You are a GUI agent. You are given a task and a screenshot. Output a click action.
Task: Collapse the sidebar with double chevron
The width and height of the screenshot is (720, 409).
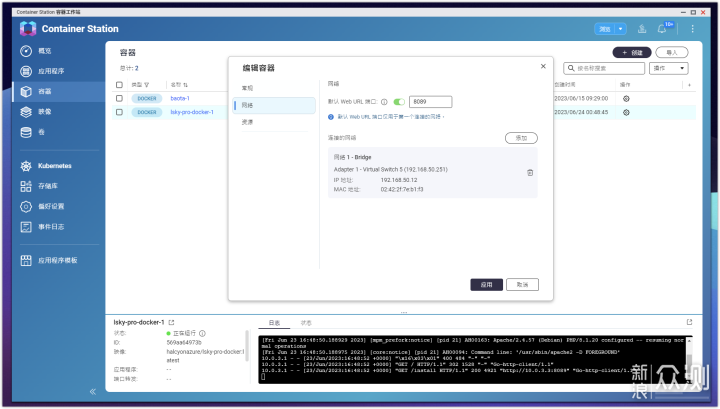point(93,392)
